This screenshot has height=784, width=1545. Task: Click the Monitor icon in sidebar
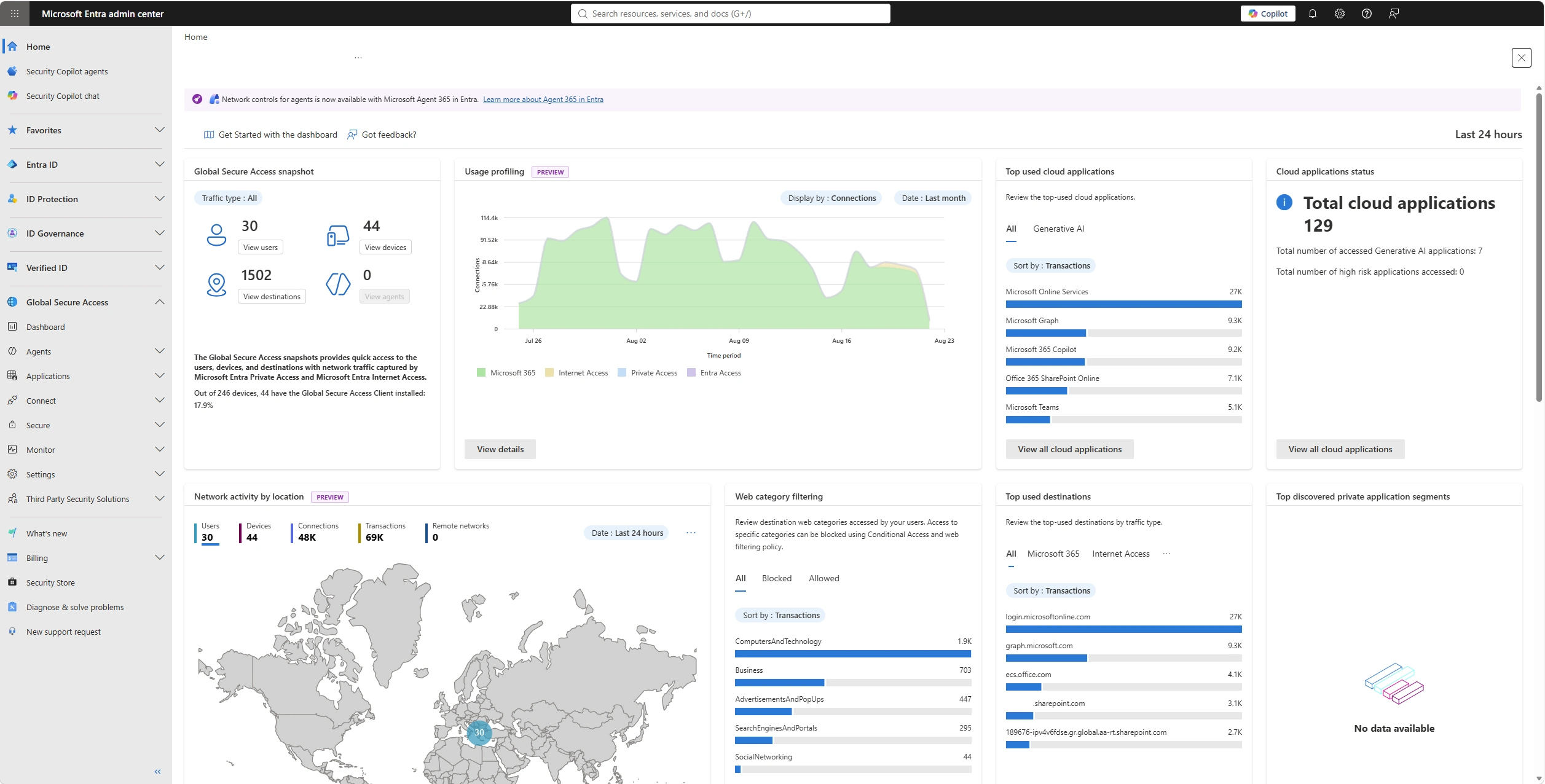click(12, 450)
